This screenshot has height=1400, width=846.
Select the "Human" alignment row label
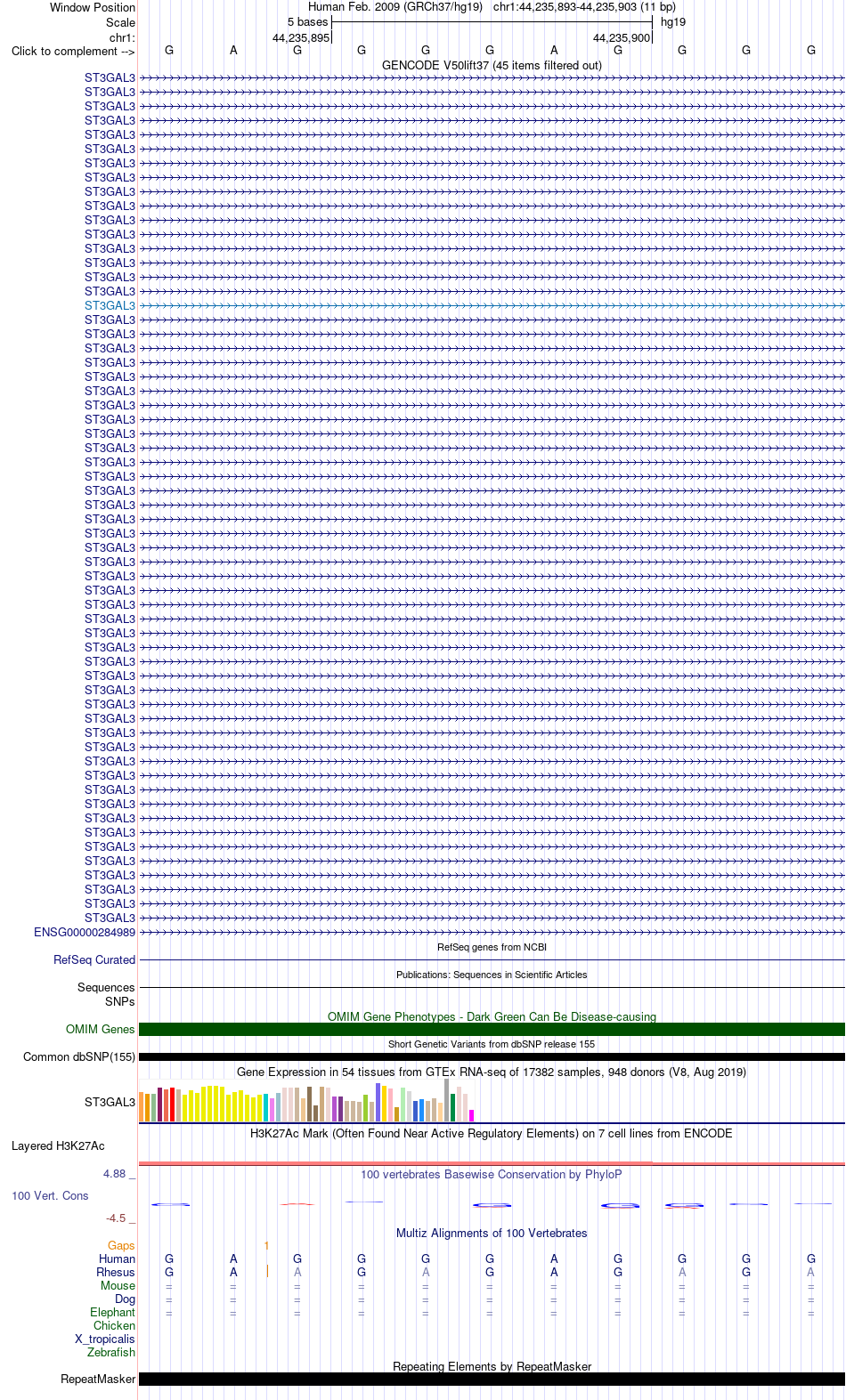117,1258
